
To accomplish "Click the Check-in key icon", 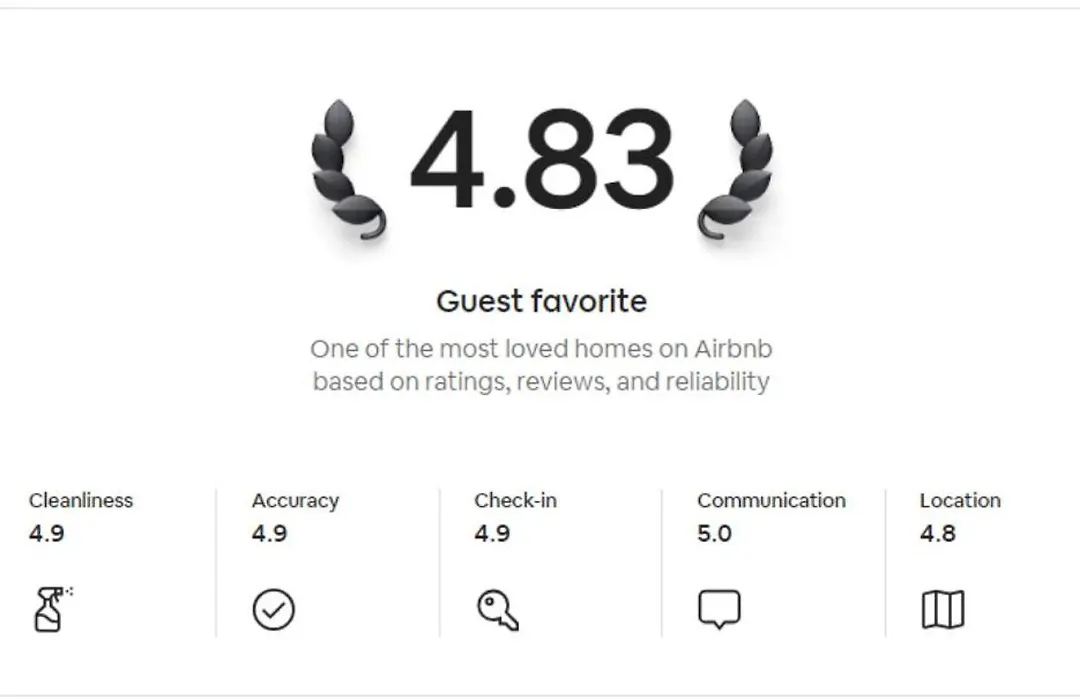I will click(497, 610).
